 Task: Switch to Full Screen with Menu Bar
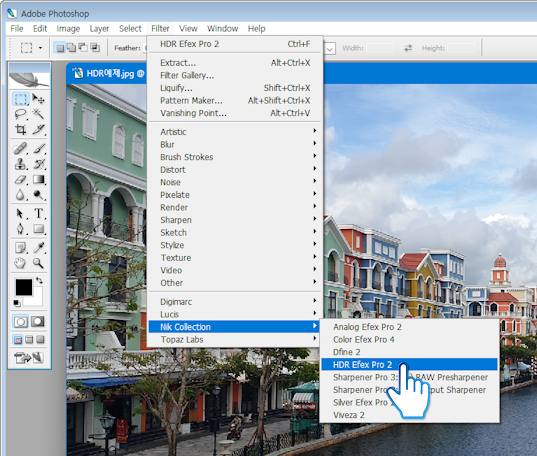pyautogui.click(x=29, y=340)
